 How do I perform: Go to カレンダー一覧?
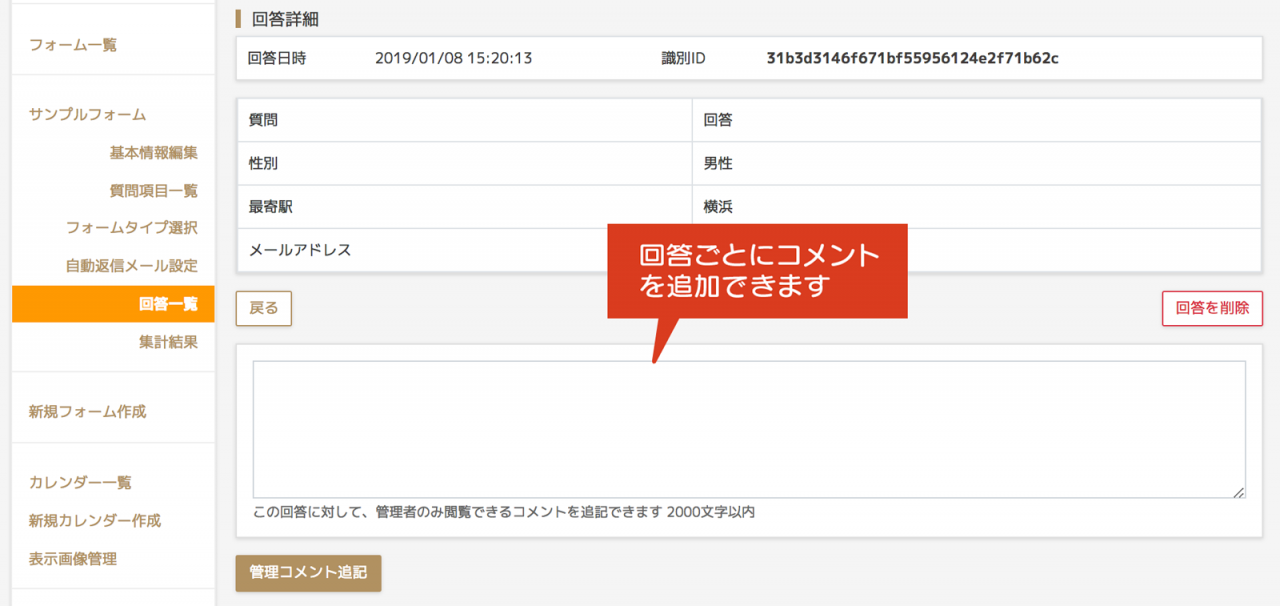coord(80,483)
